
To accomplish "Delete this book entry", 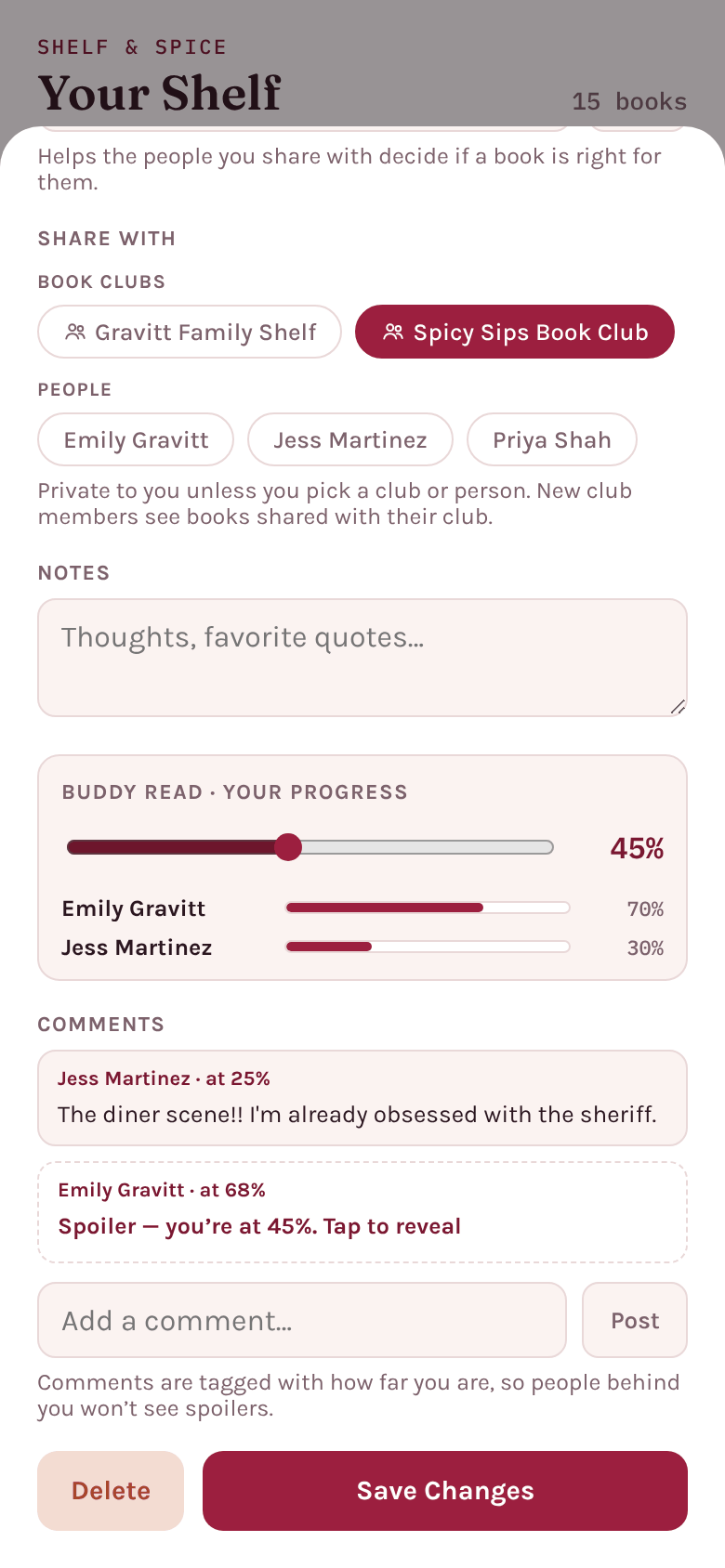I will [111, 1491].
